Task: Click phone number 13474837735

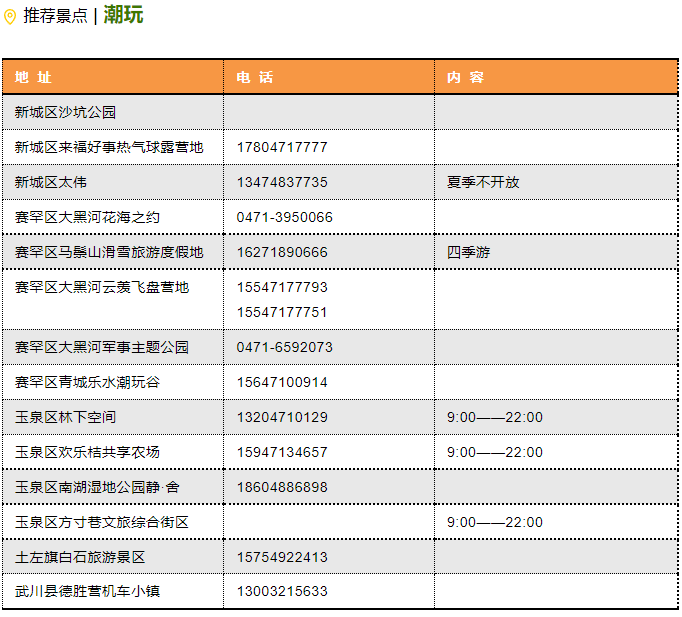Action: point(282,182)
